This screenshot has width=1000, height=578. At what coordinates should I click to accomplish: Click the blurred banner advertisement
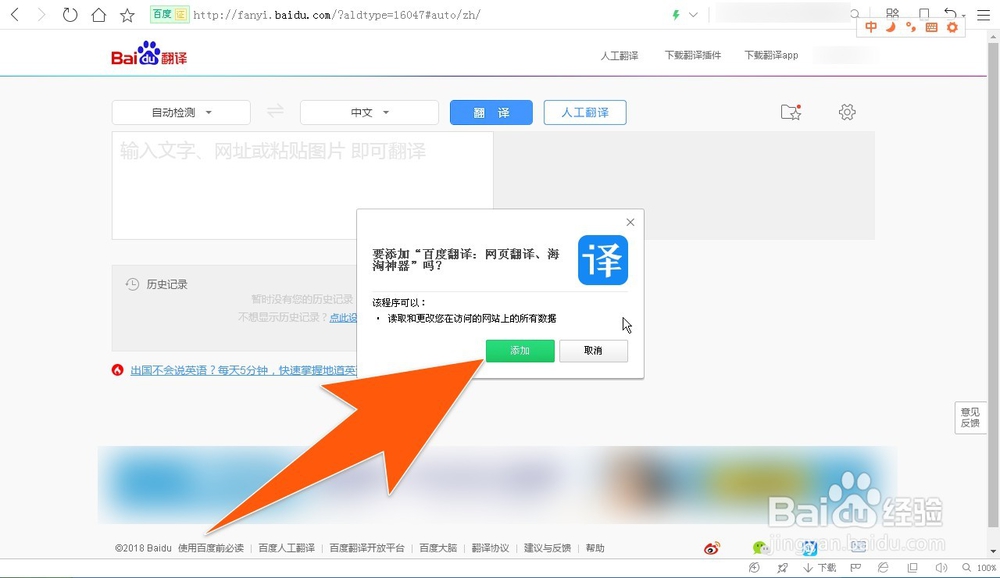497,485
